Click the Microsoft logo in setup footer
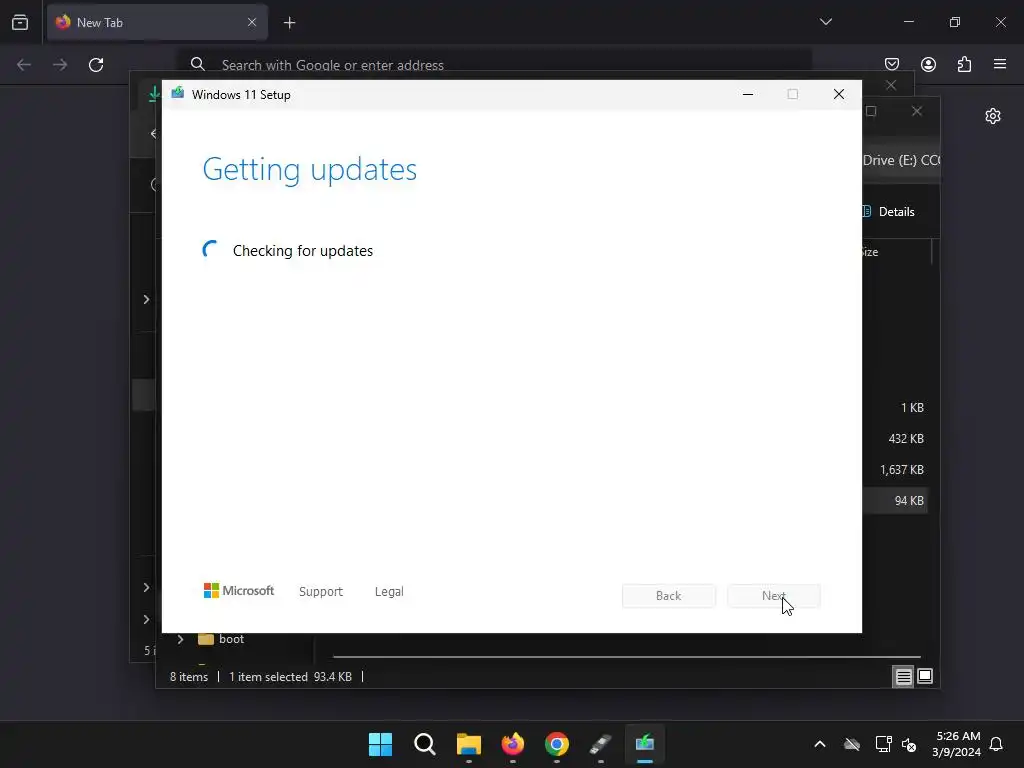Image resolution: width=1024 pixels, height=768 pixels. click(239, 590)
